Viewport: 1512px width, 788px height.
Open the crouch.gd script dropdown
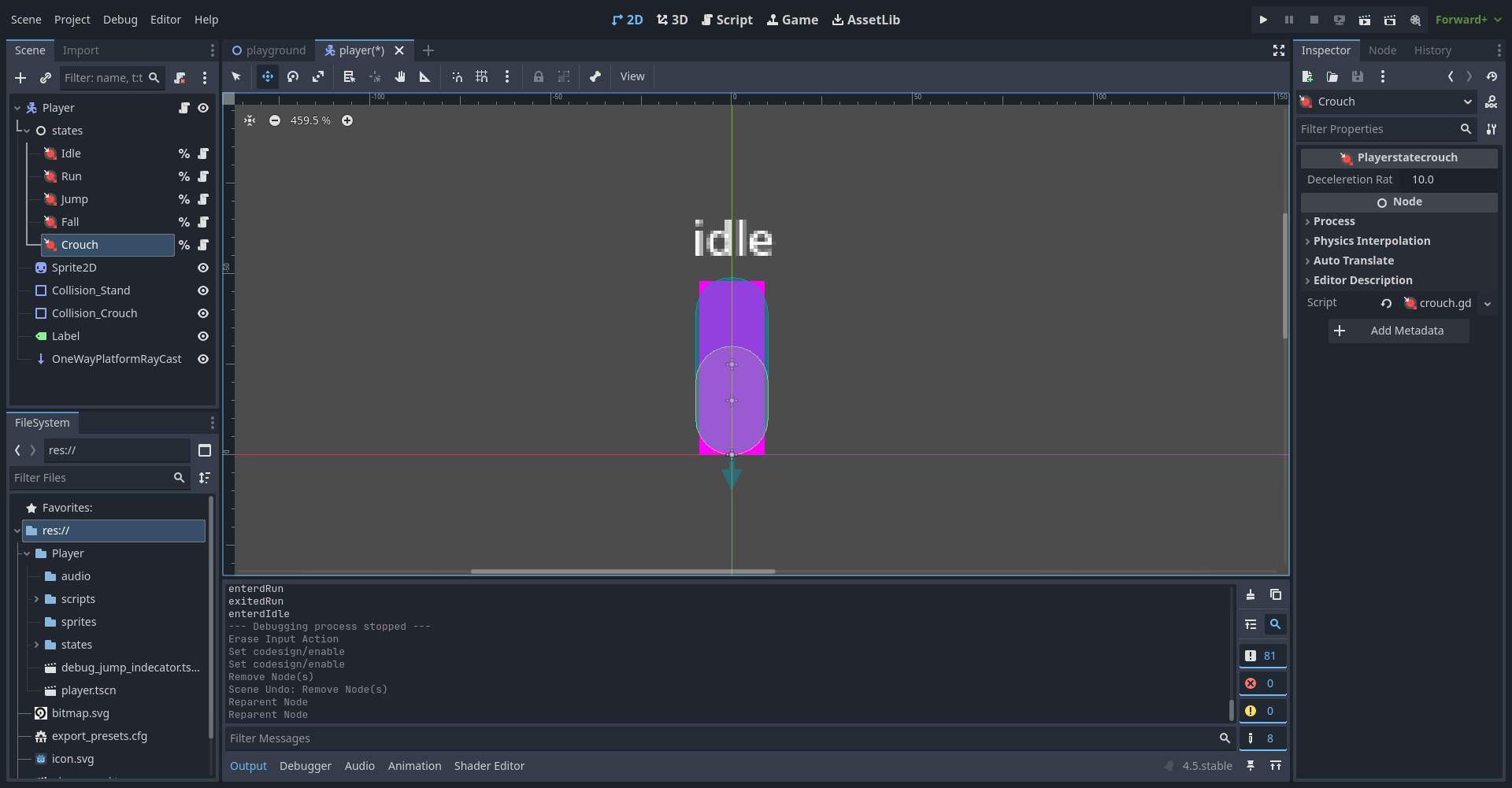point(1488,303)
